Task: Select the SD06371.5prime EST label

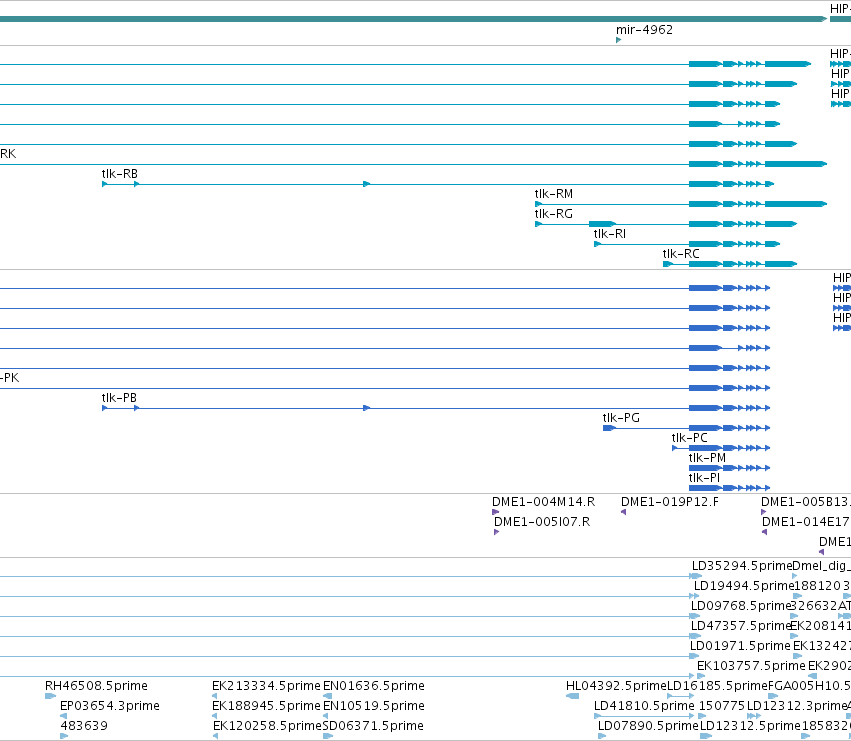Action: click(373, 726)
